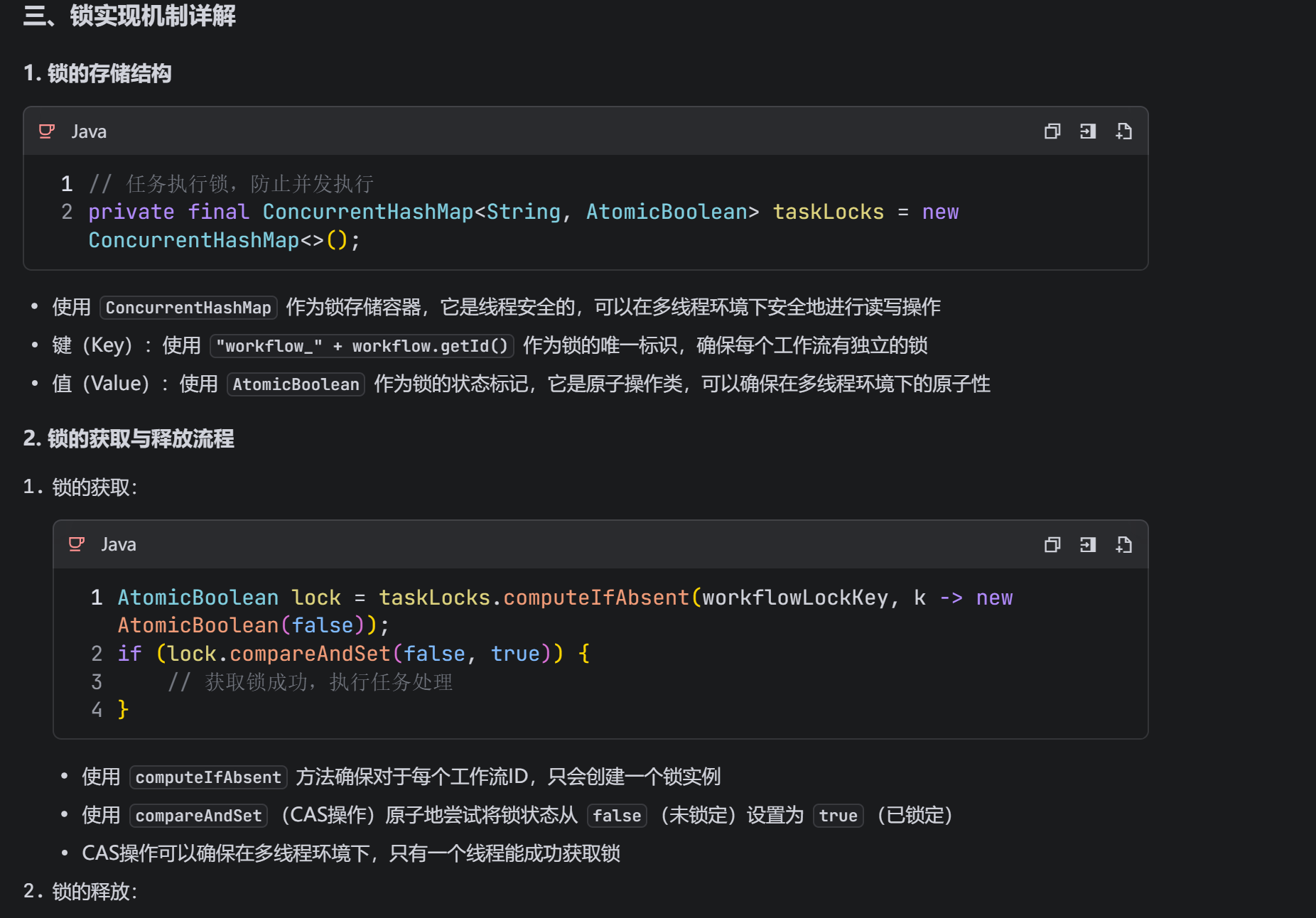Viewport: 1316px width, 918px height.
Task: Click the heading 2. 锁的获取与释放流程
Action: 129,438
